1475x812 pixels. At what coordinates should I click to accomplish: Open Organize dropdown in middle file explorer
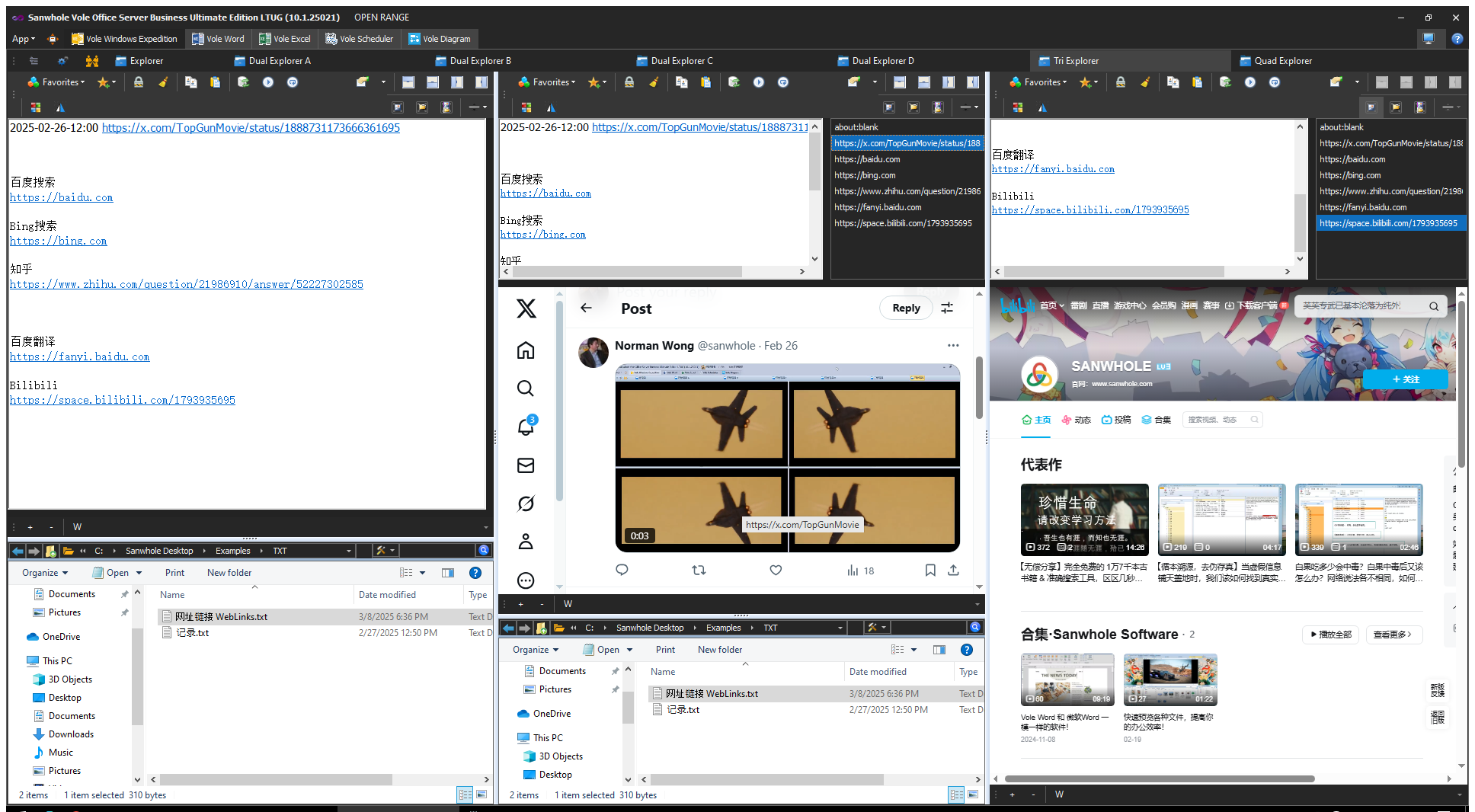click(536, 650)
